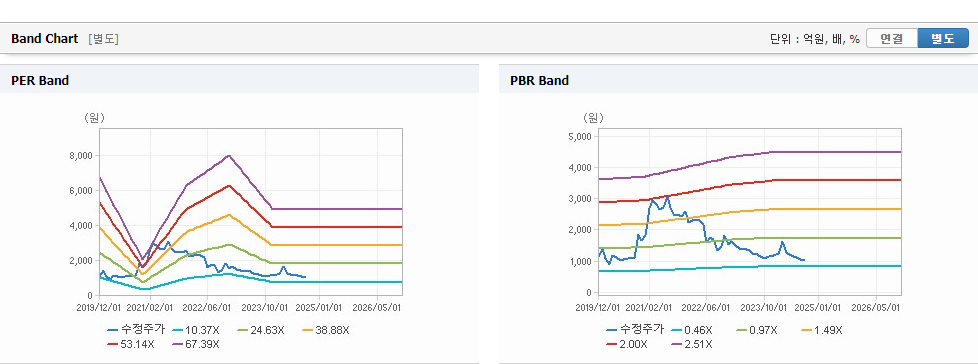
Task: Click the (원) unit label above PER chart
Action: [x=94, y=117]
